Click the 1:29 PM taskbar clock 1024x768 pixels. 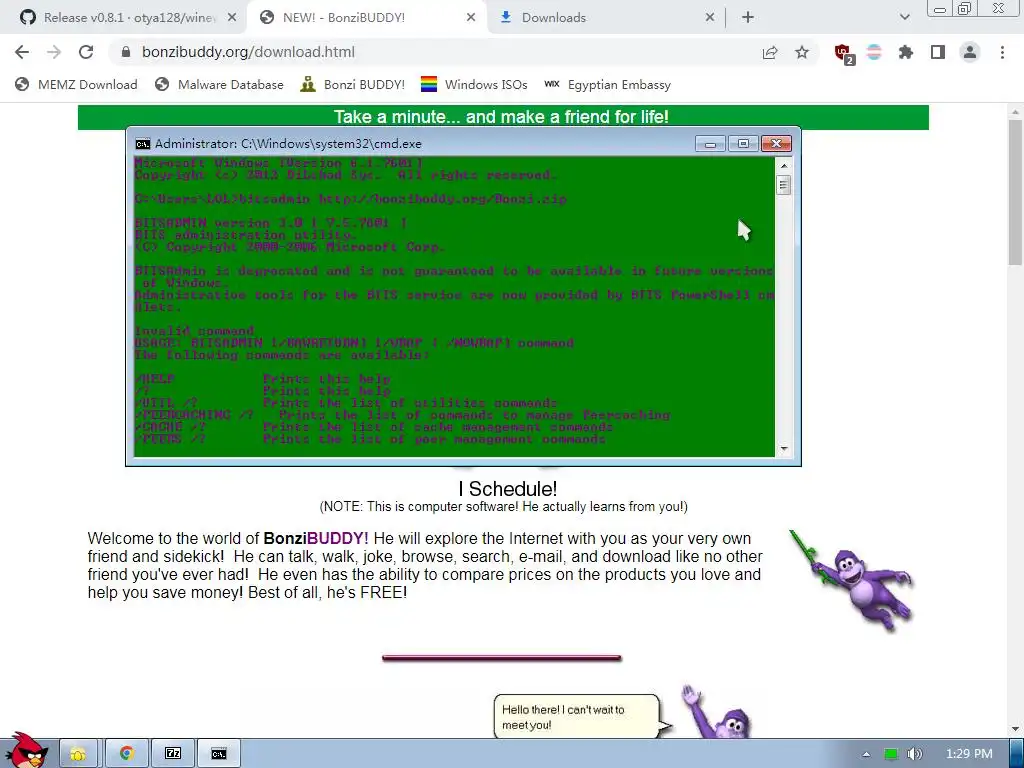click(x=969, y=754)
